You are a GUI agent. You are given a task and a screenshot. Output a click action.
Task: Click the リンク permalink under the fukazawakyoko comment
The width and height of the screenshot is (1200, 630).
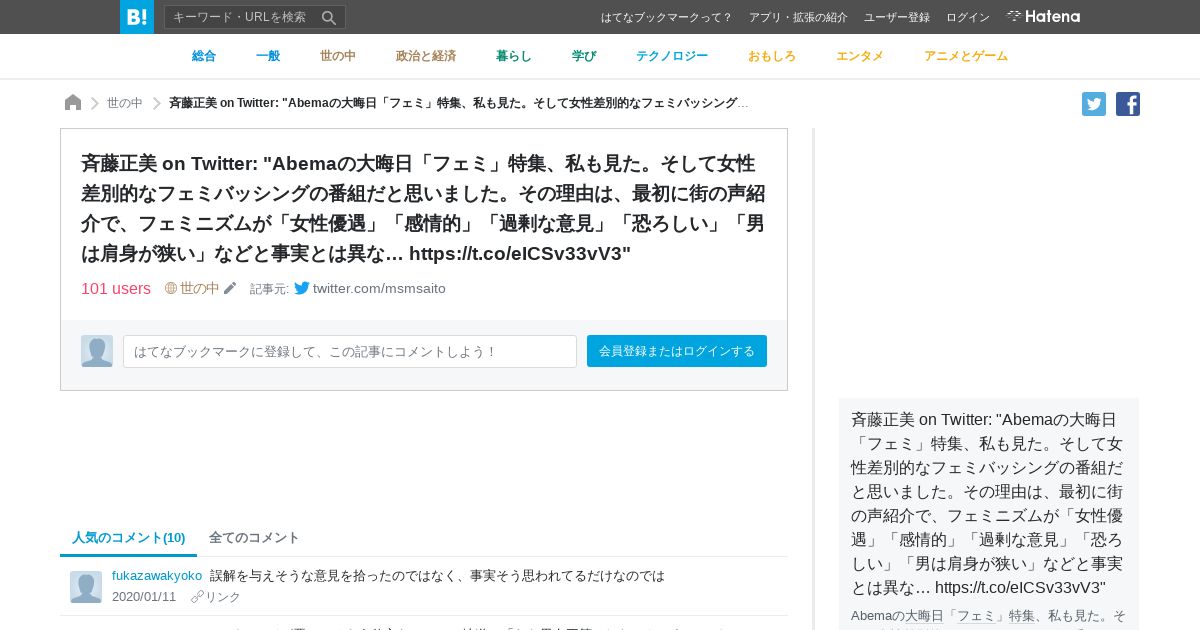(216, 597)
